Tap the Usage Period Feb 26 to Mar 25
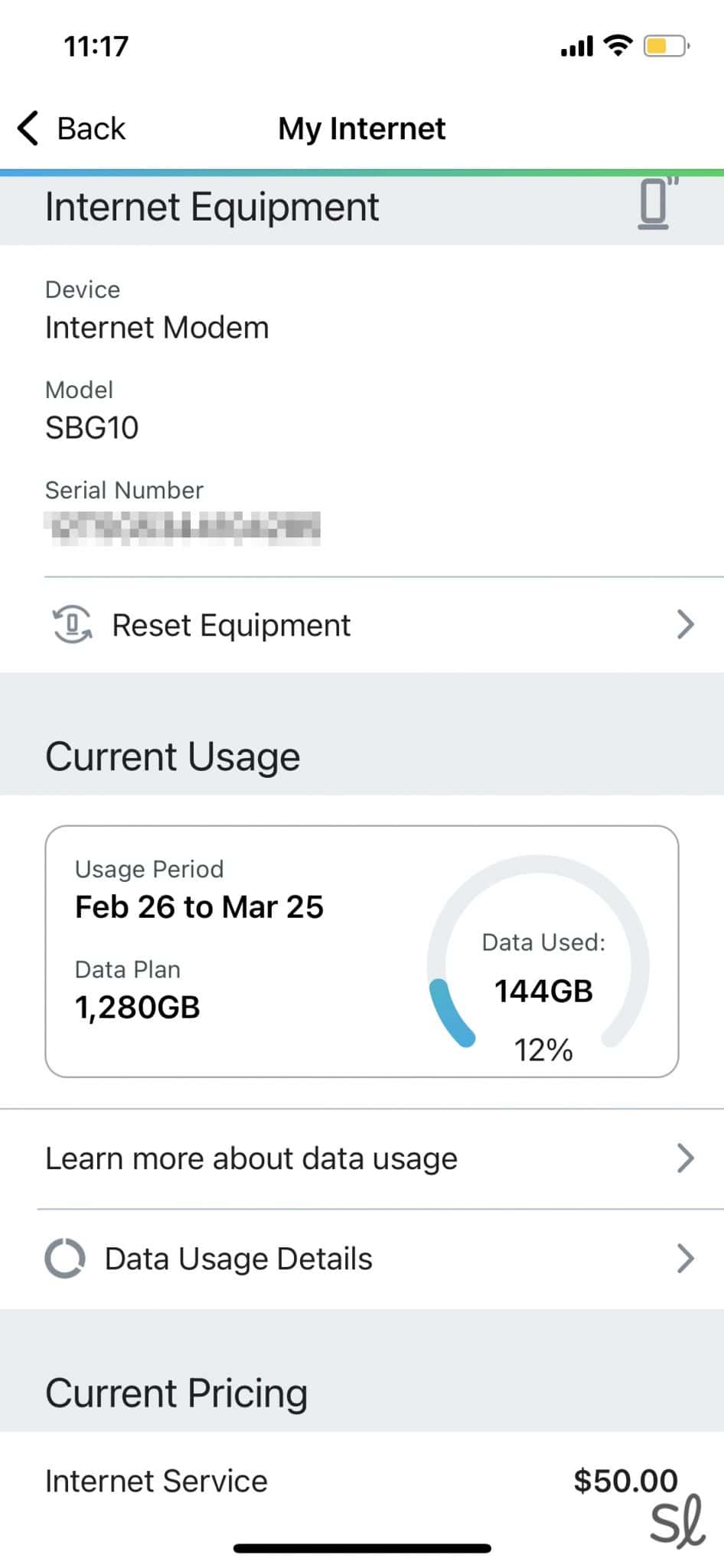 coord(198,906)
